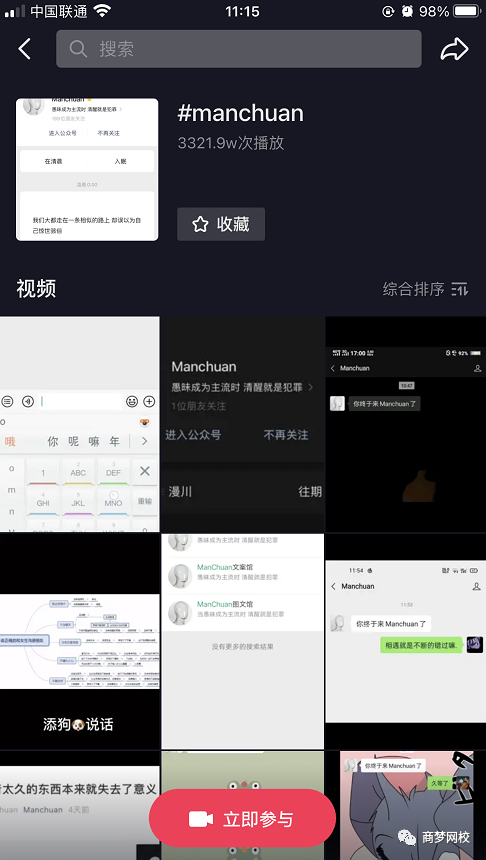
Task: Open the 相遇就是不断的错过嘛 chat video
Action: [405, 641]
